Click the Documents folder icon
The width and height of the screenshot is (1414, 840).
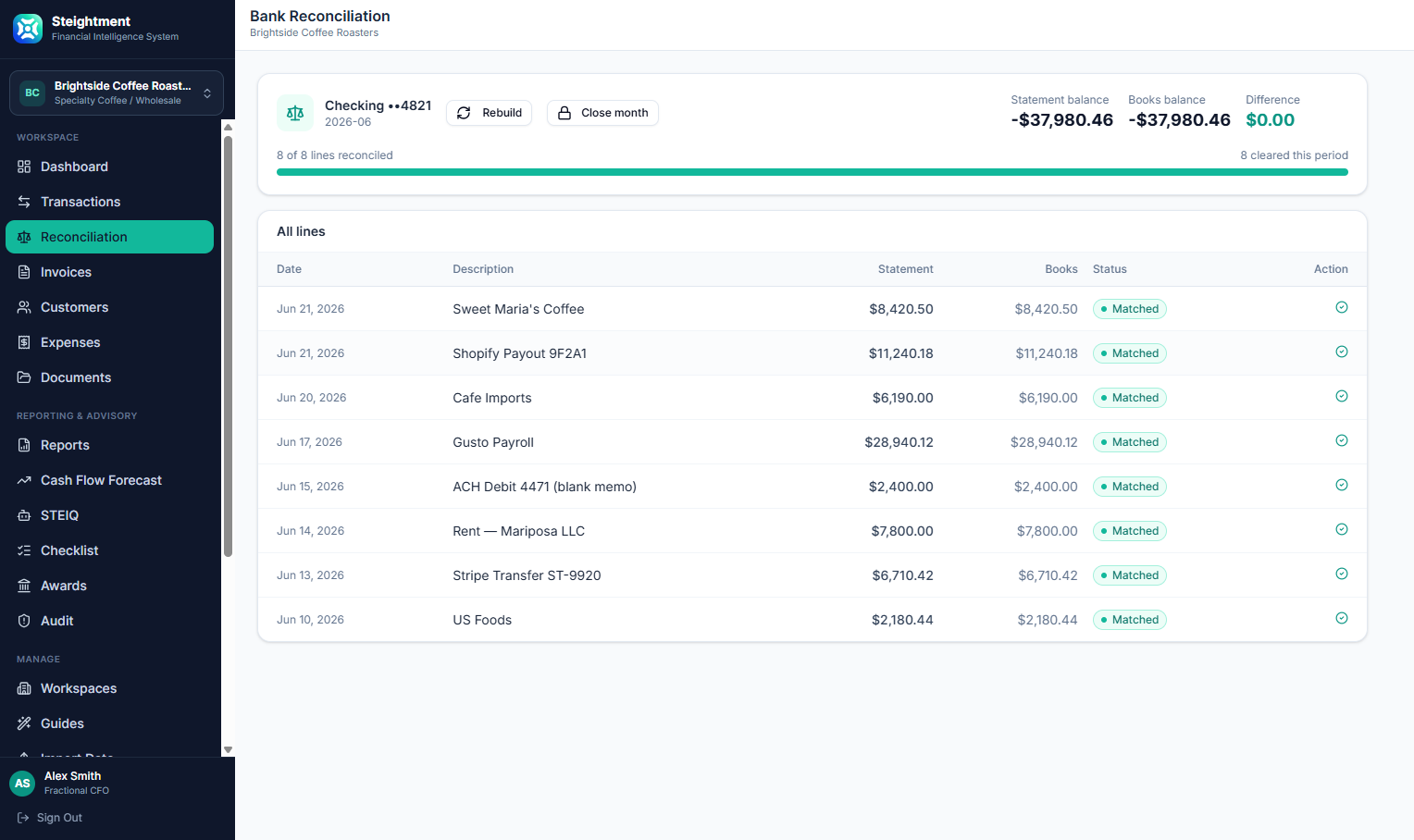tap(24, 377)
